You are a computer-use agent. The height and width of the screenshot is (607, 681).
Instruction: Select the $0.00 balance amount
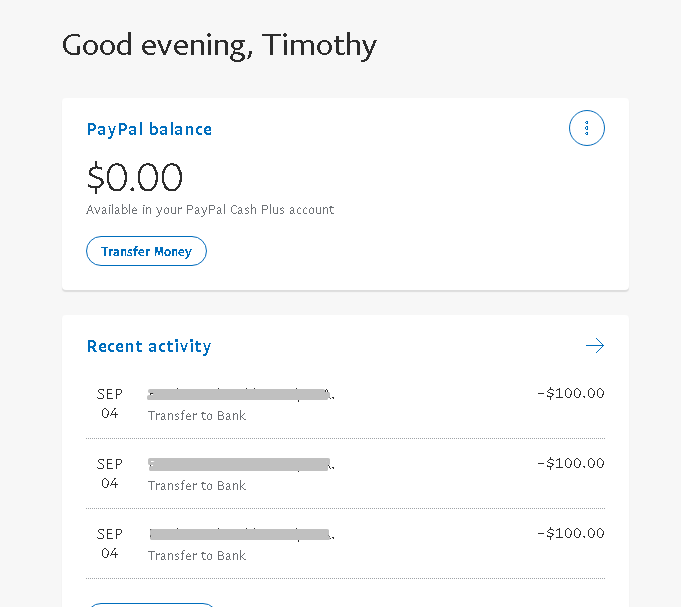pos(135,178)
